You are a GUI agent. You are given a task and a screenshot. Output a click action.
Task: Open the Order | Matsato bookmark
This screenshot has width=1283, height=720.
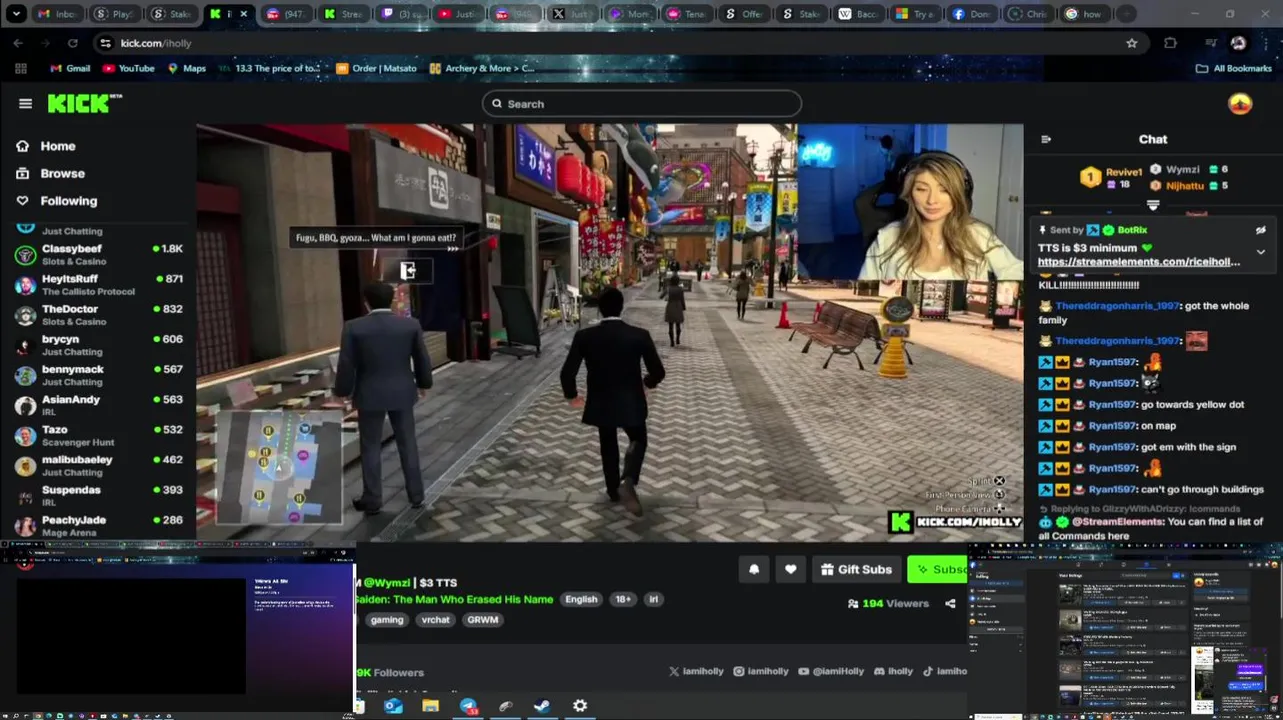point(376,68)
